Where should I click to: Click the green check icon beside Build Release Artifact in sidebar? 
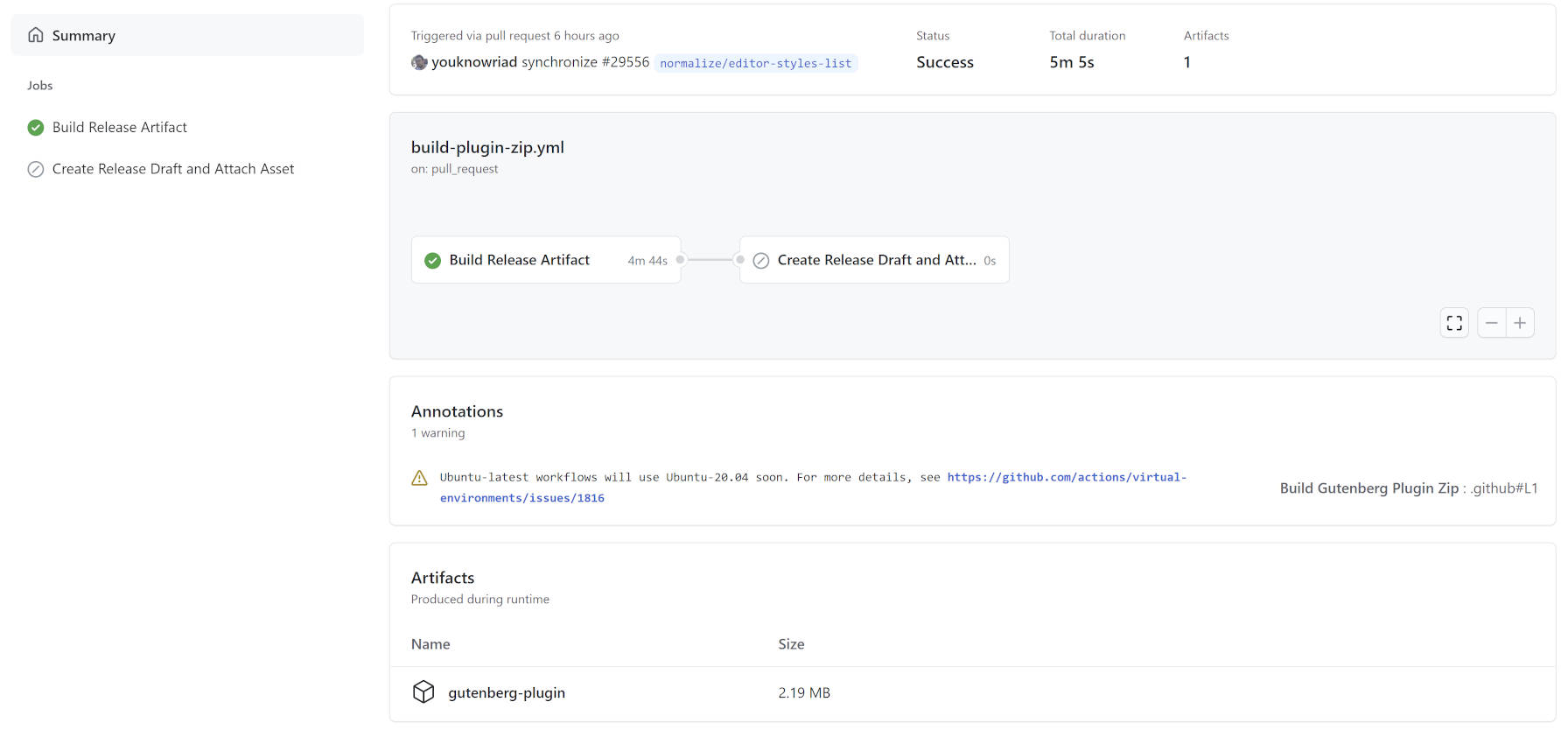pos(36,128)
